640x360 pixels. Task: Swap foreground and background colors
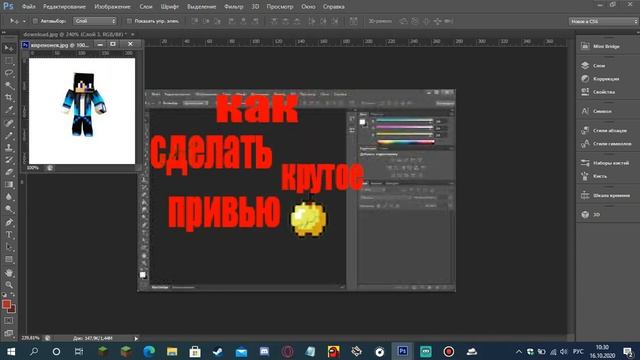click(13, 294)
